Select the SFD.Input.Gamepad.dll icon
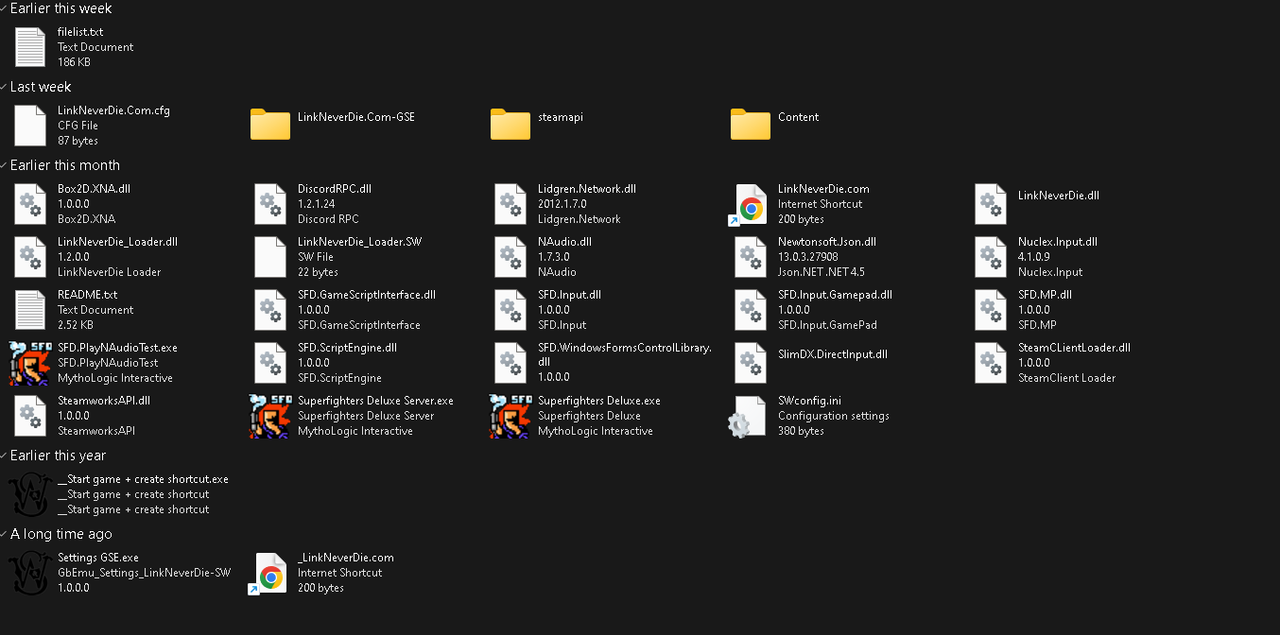1280x635 pixels. pyautogui.click(x=750, y=310)
